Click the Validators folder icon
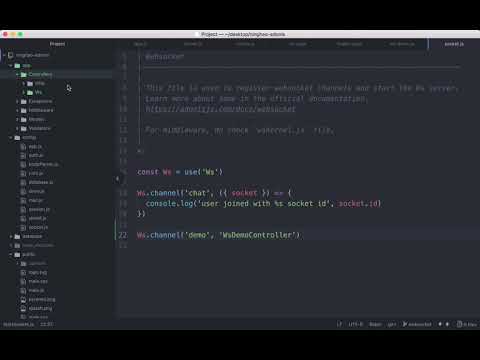This screenshot has height=360, width=480. point(24,128)
